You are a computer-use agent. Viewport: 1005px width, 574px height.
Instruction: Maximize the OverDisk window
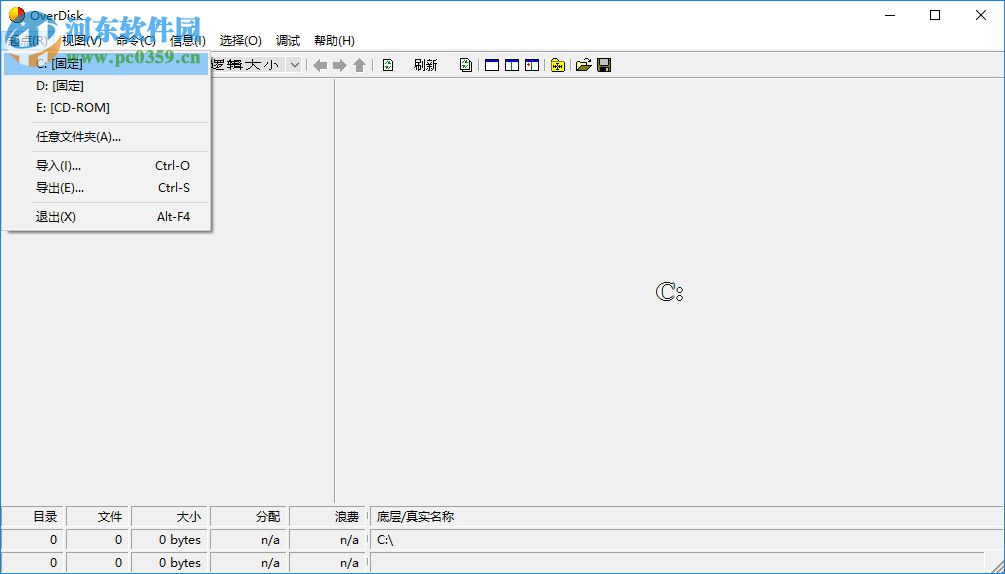(935, 15)
